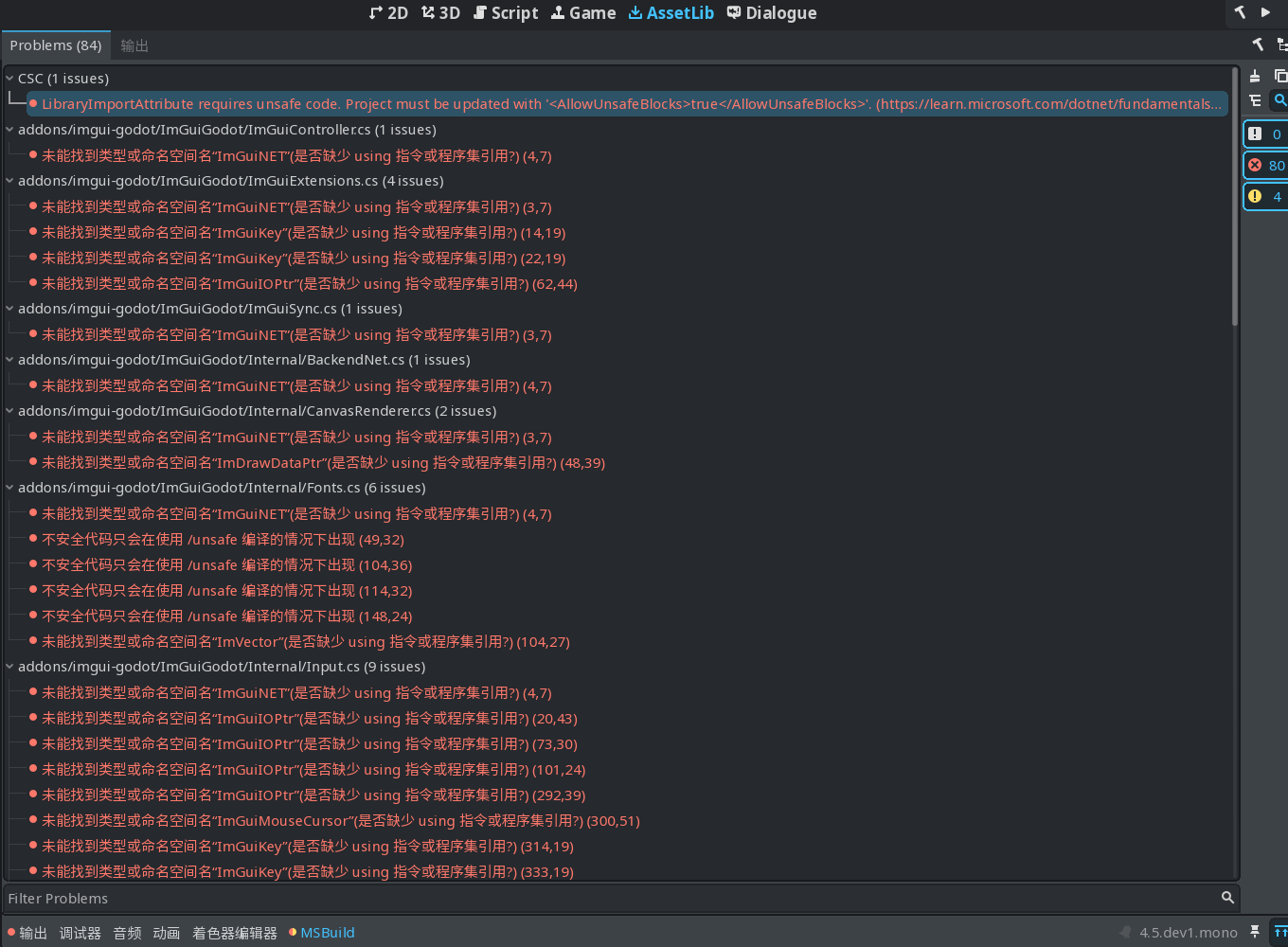Screen dimensions: 1288x947
Task: Click the hammer build icon in MSBuild panel
Action: pyautogui.click(x=1258, y=45)
